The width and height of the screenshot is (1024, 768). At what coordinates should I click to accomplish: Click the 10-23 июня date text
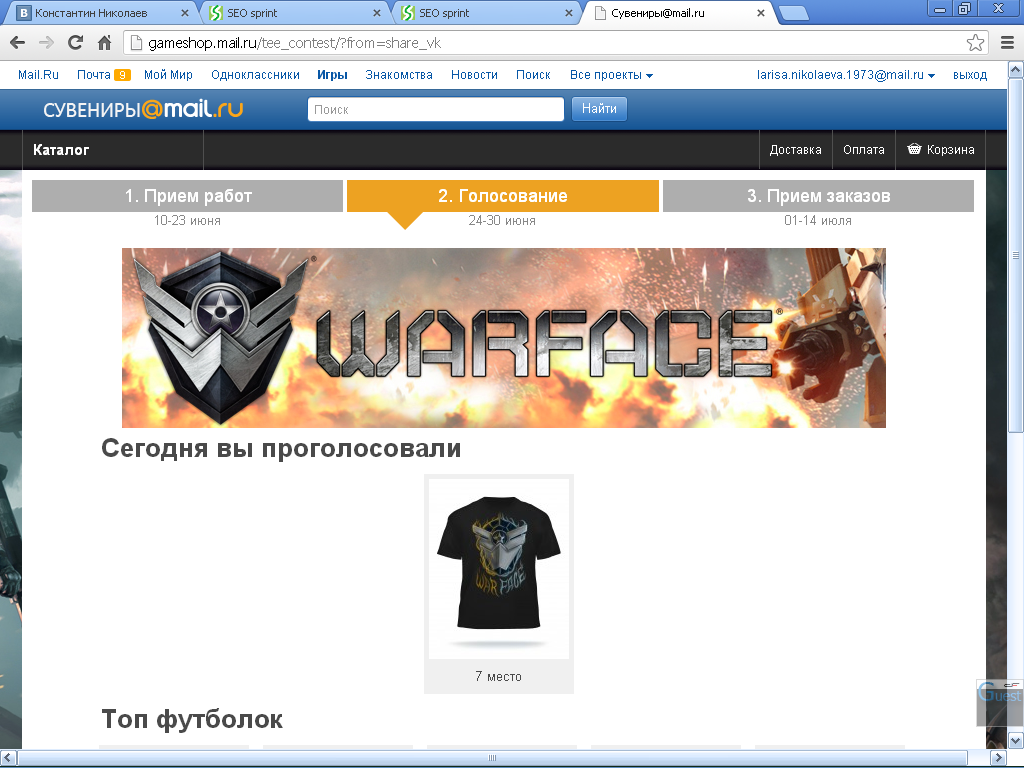point(187,221)
